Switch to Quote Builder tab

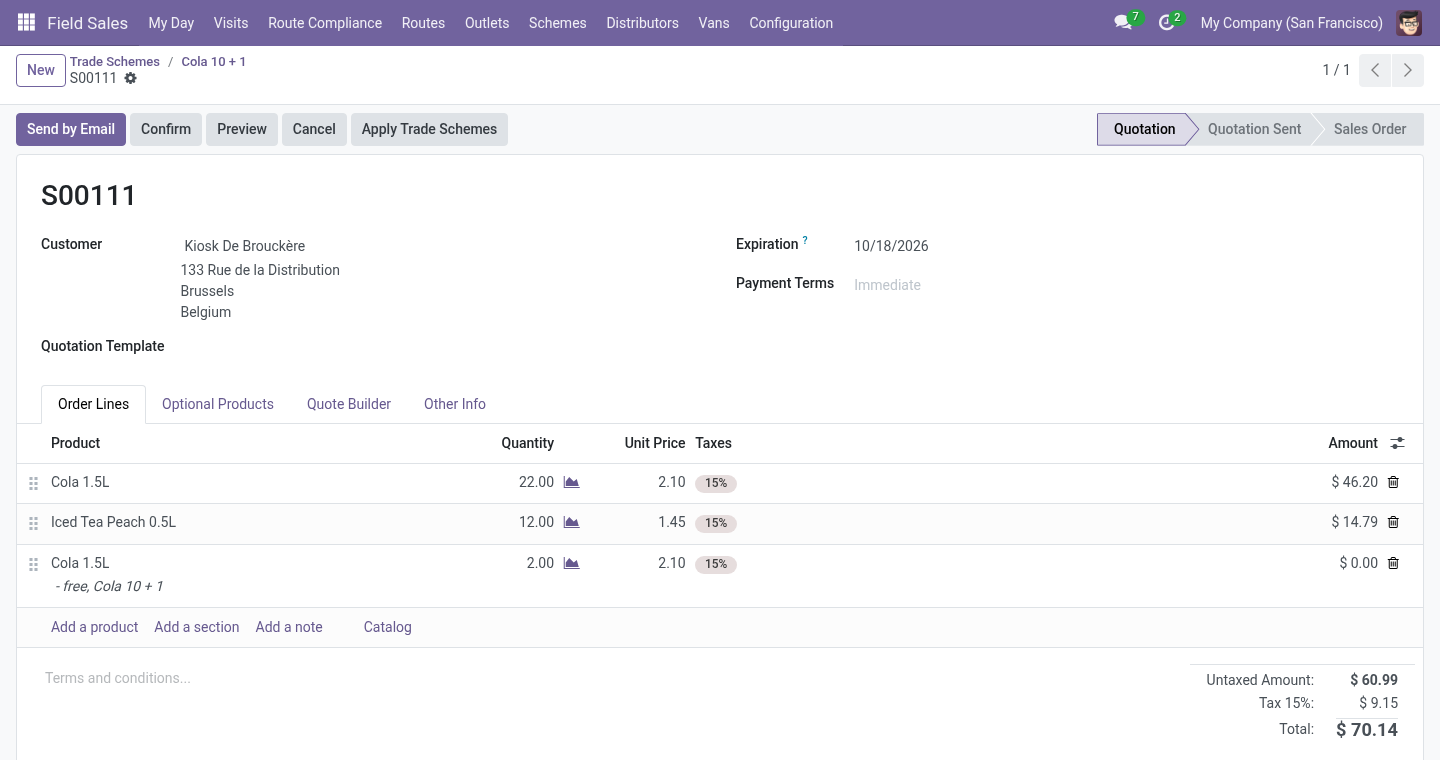tap(349, 404)
